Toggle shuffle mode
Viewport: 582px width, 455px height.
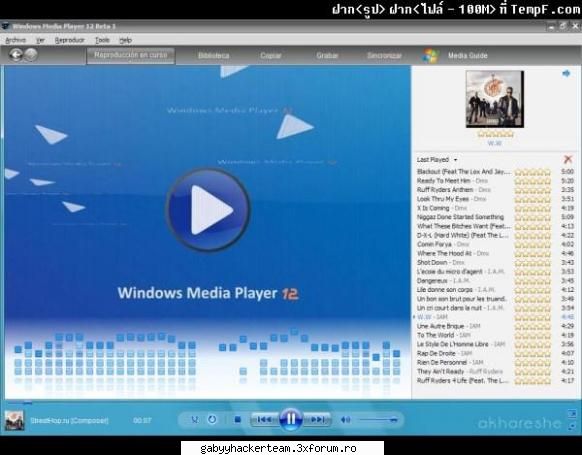pos(194,420)
